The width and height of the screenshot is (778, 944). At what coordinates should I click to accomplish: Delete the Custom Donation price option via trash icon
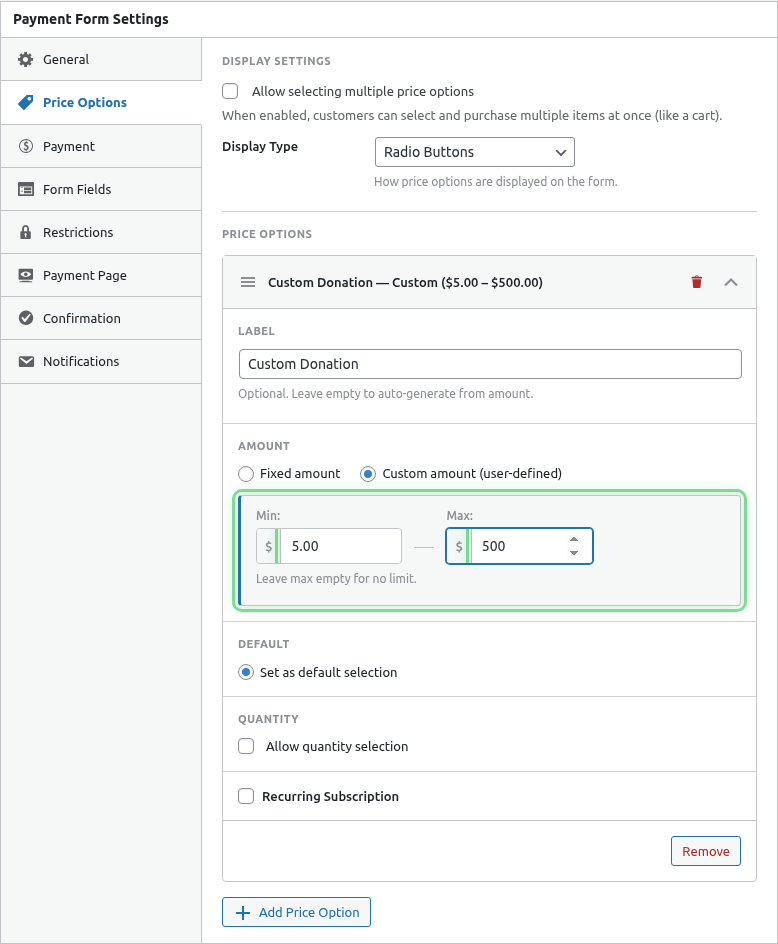[696, 282]
